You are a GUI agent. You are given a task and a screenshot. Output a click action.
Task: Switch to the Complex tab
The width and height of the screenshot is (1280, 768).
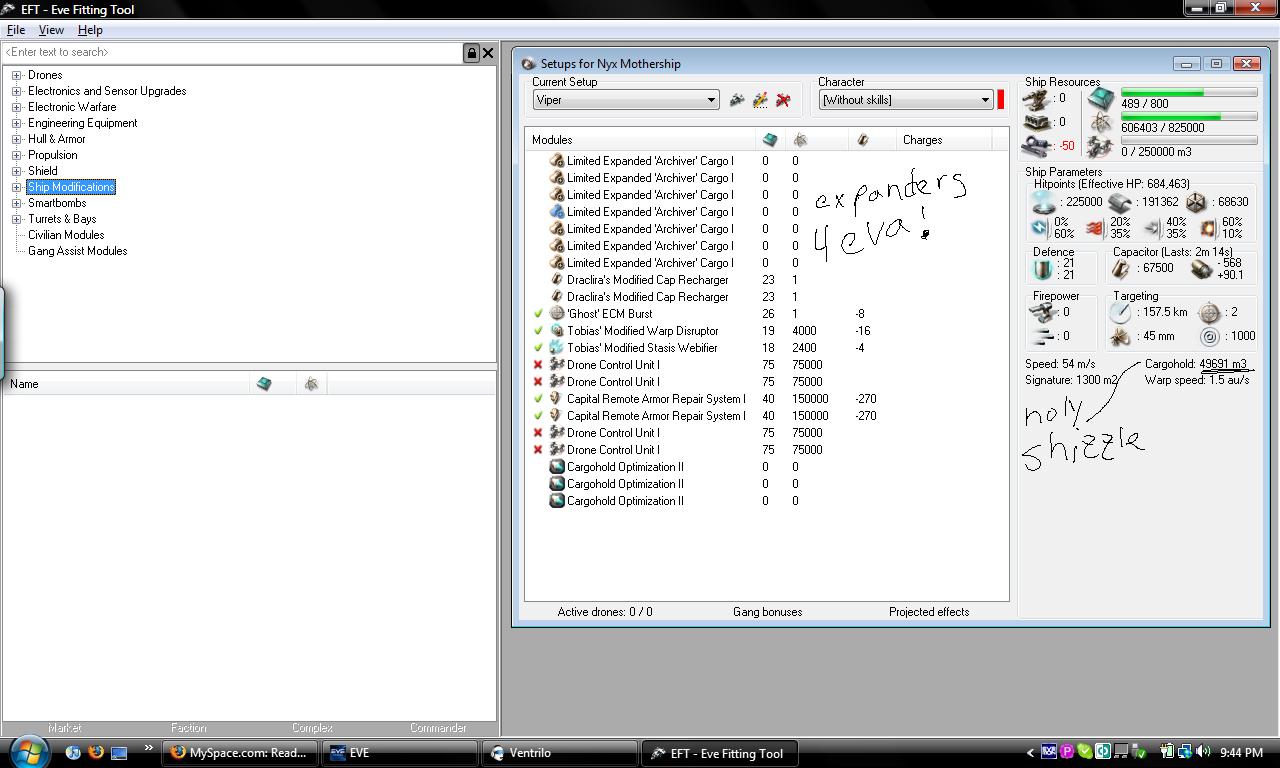coord(312,728)
